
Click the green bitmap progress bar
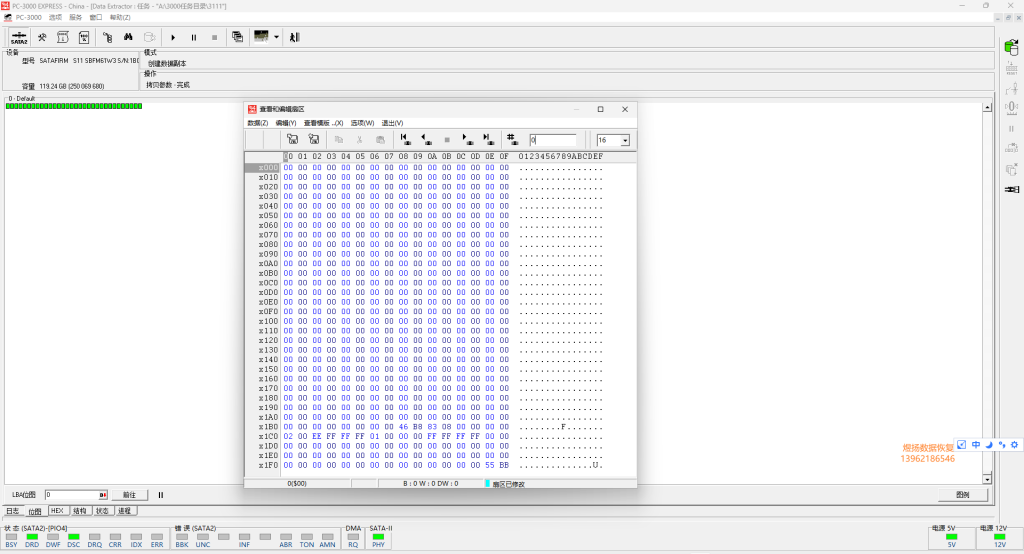(x=74, y=106)
